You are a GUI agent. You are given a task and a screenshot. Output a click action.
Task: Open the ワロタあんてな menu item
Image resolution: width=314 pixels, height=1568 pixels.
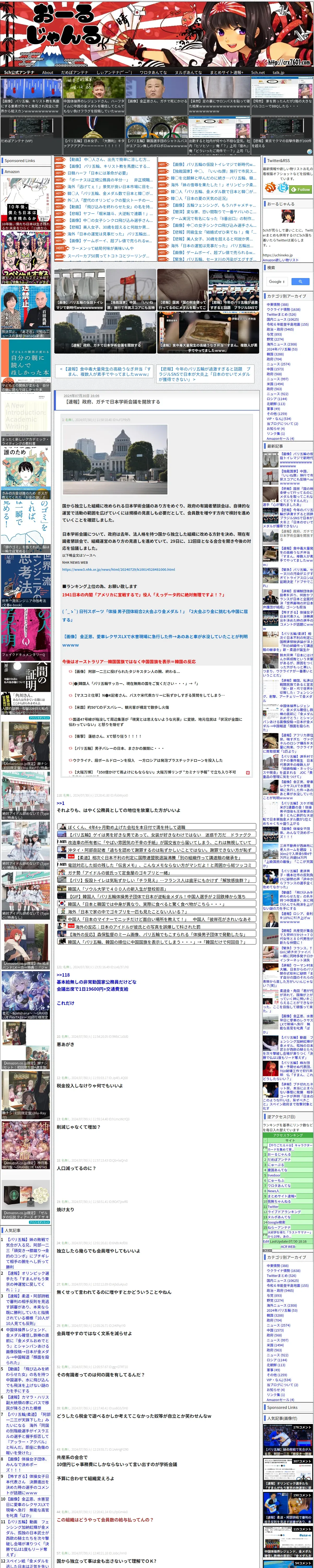pos(153,72)
